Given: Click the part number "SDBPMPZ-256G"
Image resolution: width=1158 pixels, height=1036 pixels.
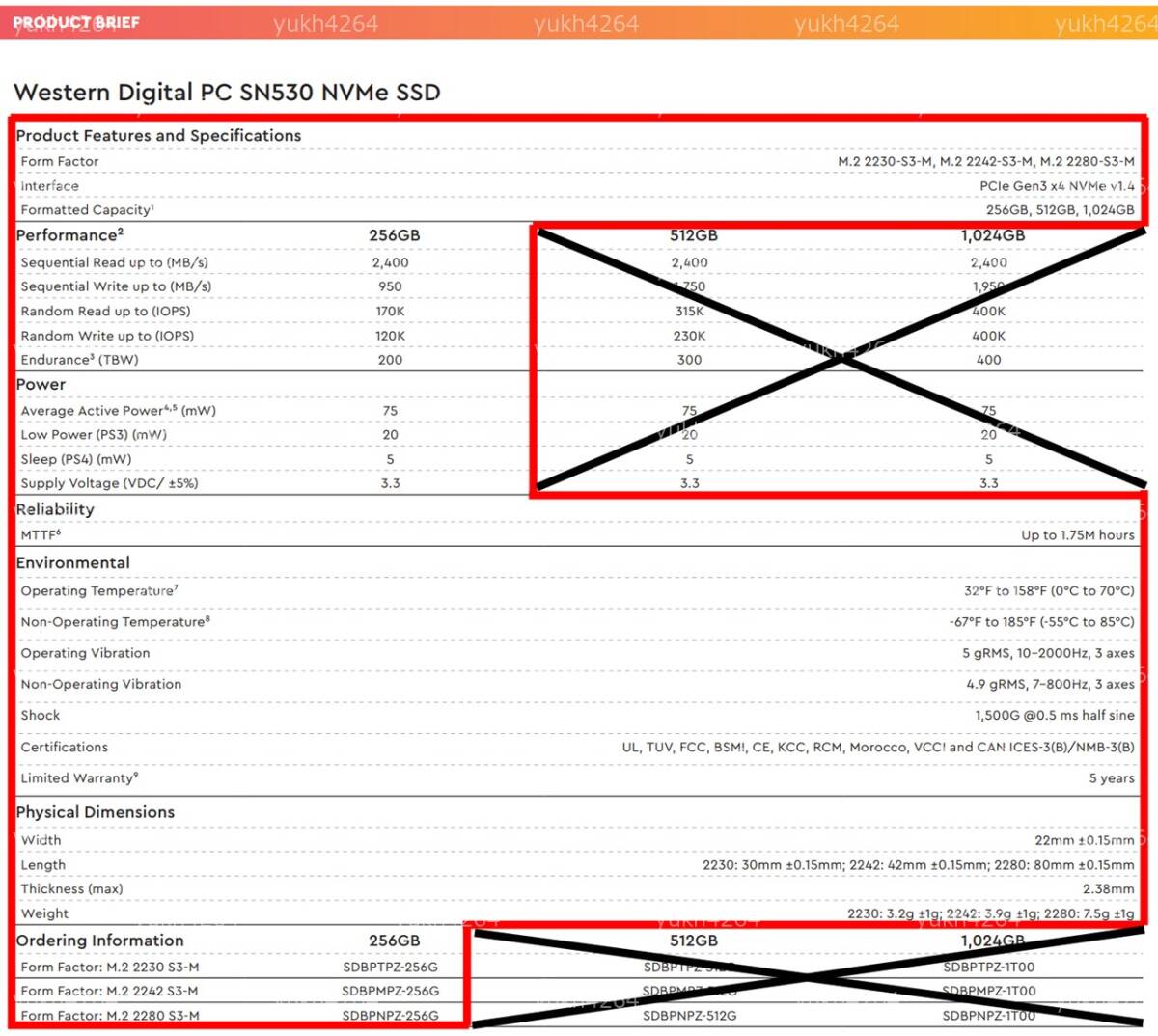Looking at the screenshot, I should tap(391, 992).
